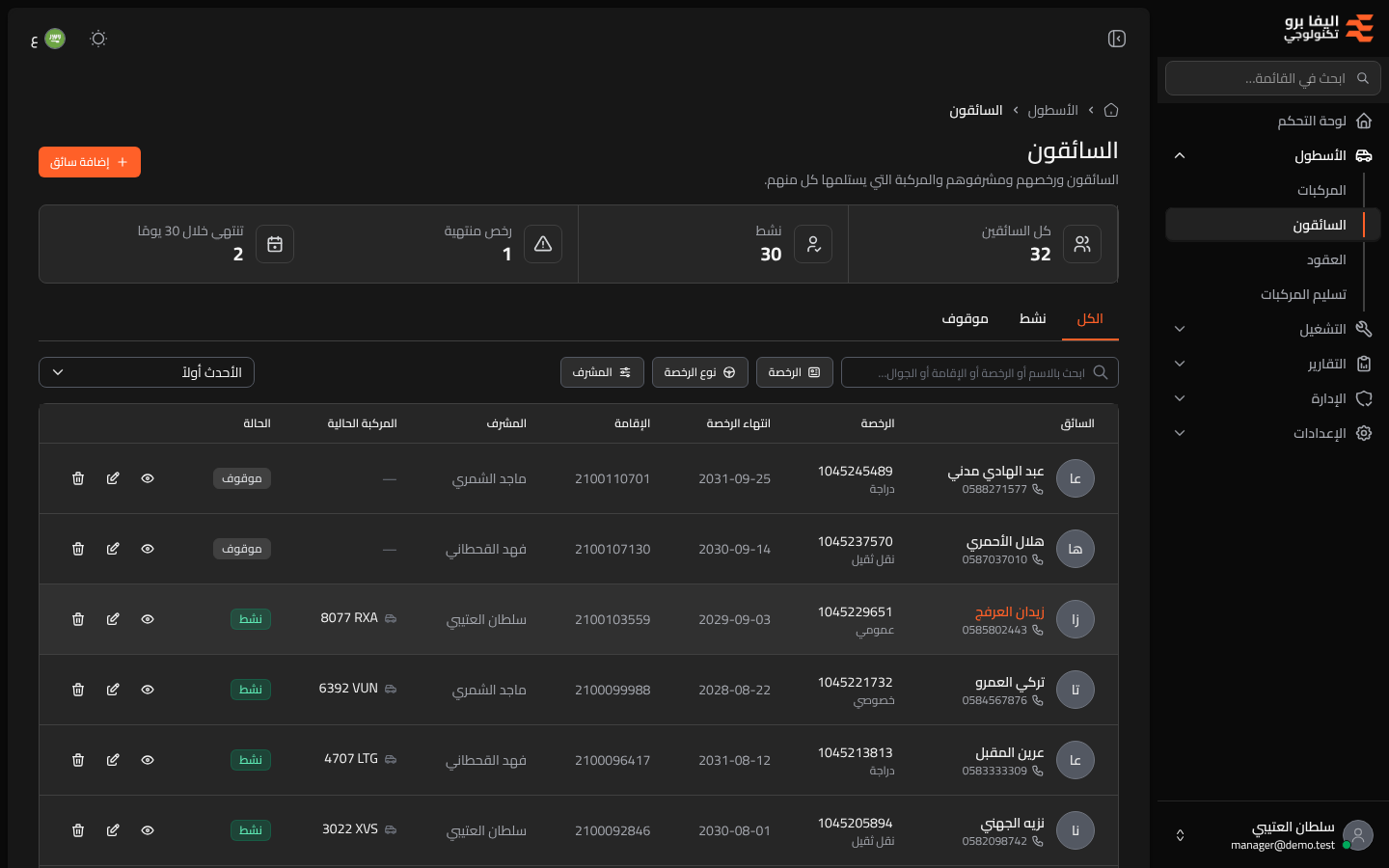Screen dimensions: 1389x868
Task: Expand the الإعدادات sidebar section
Action: pos(1273,433)
